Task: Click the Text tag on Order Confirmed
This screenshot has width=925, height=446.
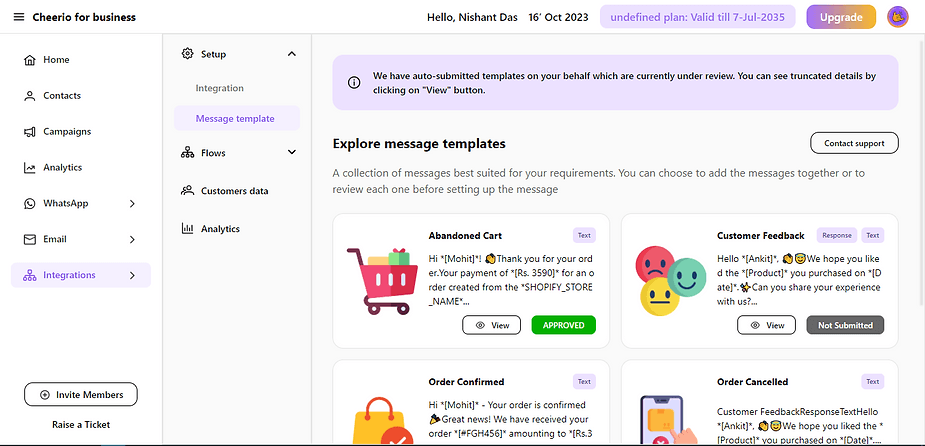Action: pos(584,382)
